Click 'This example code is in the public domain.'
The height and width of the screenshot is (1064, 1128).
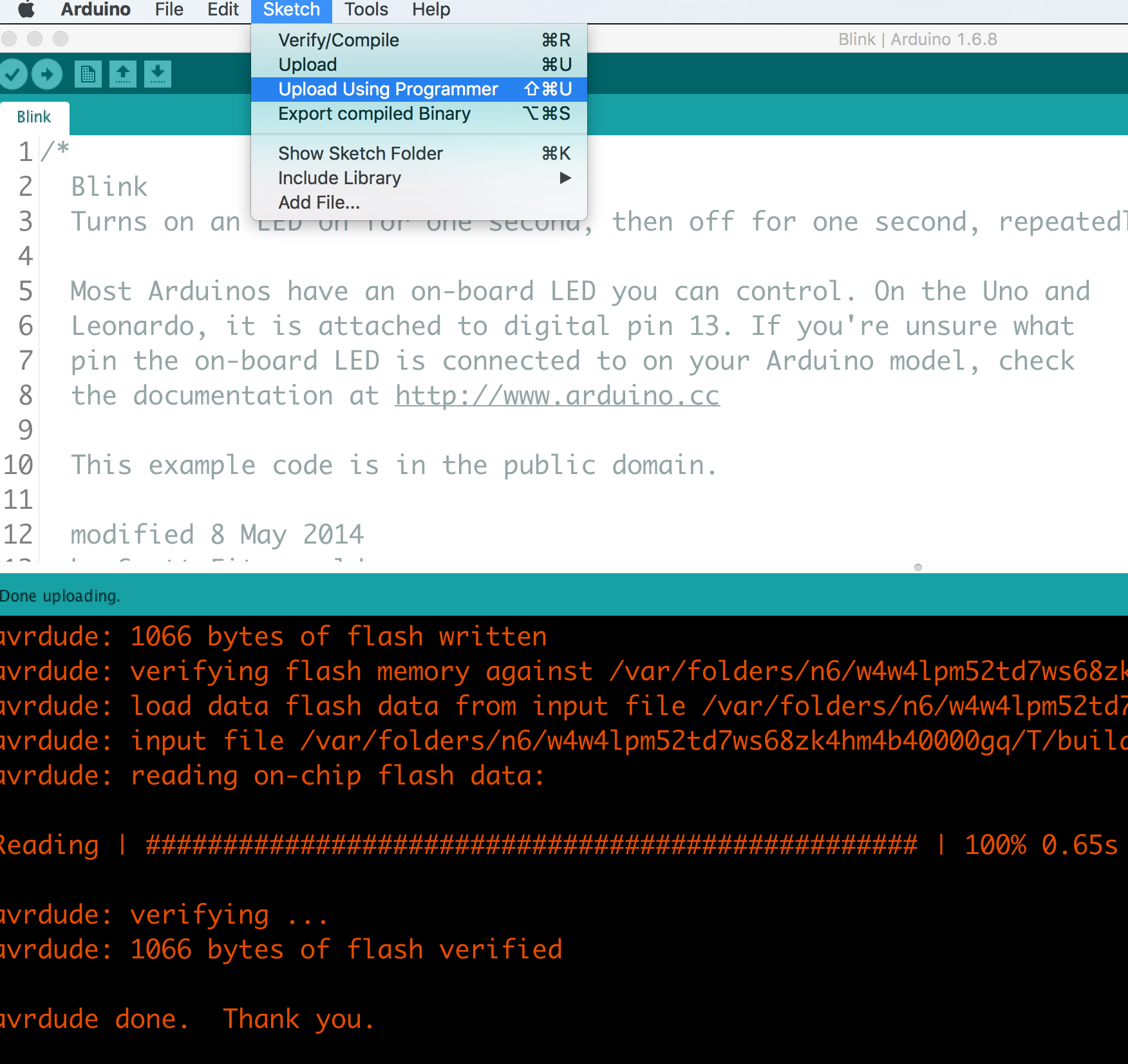394,465
